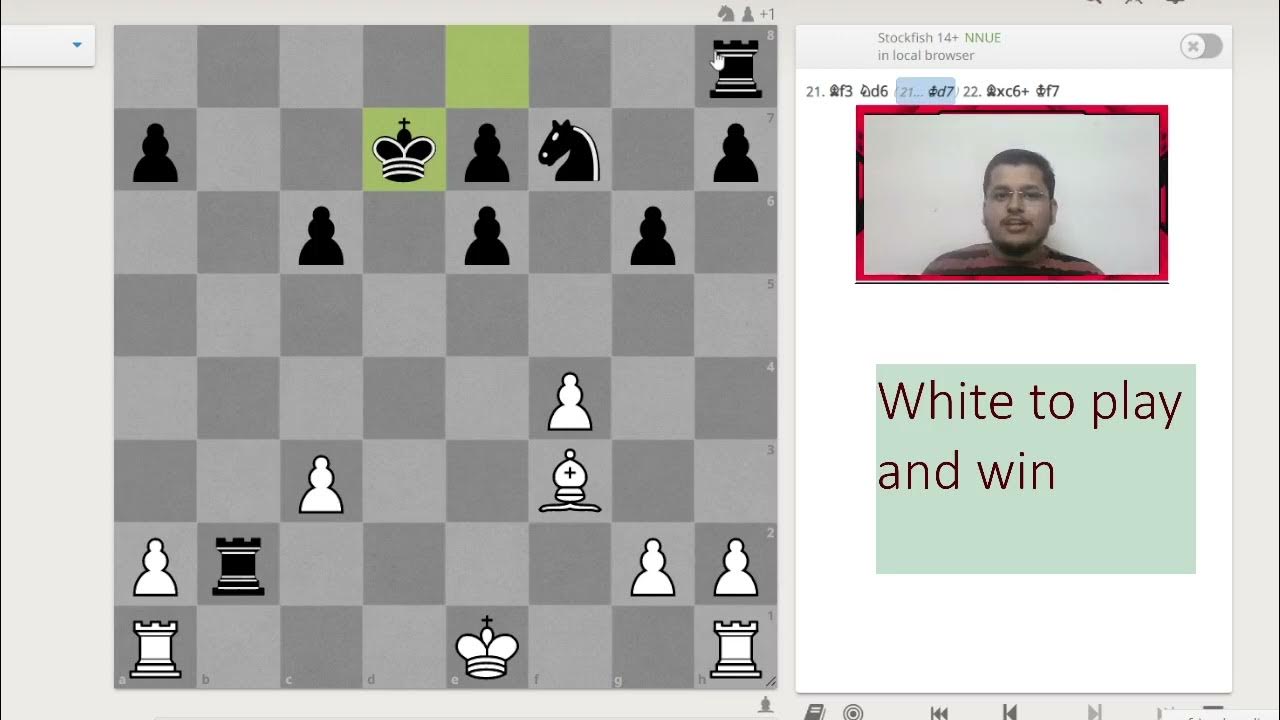Image resolution: width=1280 pixels, height=720 pixels.
Task: Click the white pawn on g2
Action: pos(653,567)
